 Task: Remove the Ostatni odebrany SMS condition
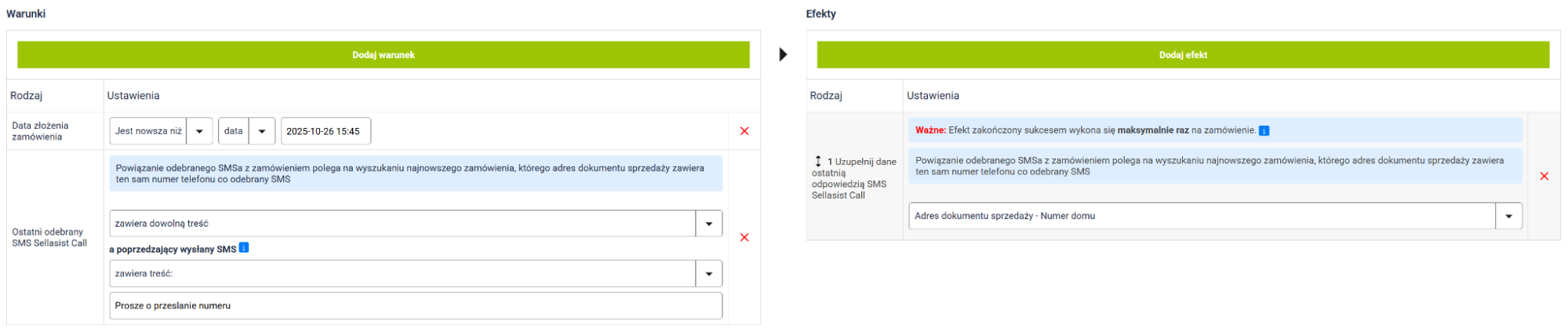pos(744,237)
